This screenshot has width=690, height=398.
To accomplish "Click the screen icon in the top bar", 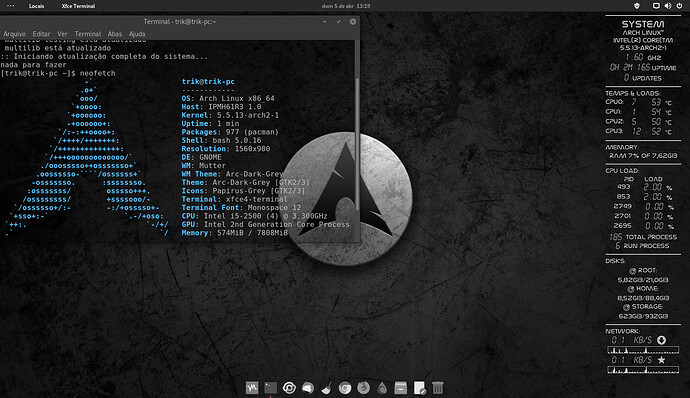I will pos(656,6).
